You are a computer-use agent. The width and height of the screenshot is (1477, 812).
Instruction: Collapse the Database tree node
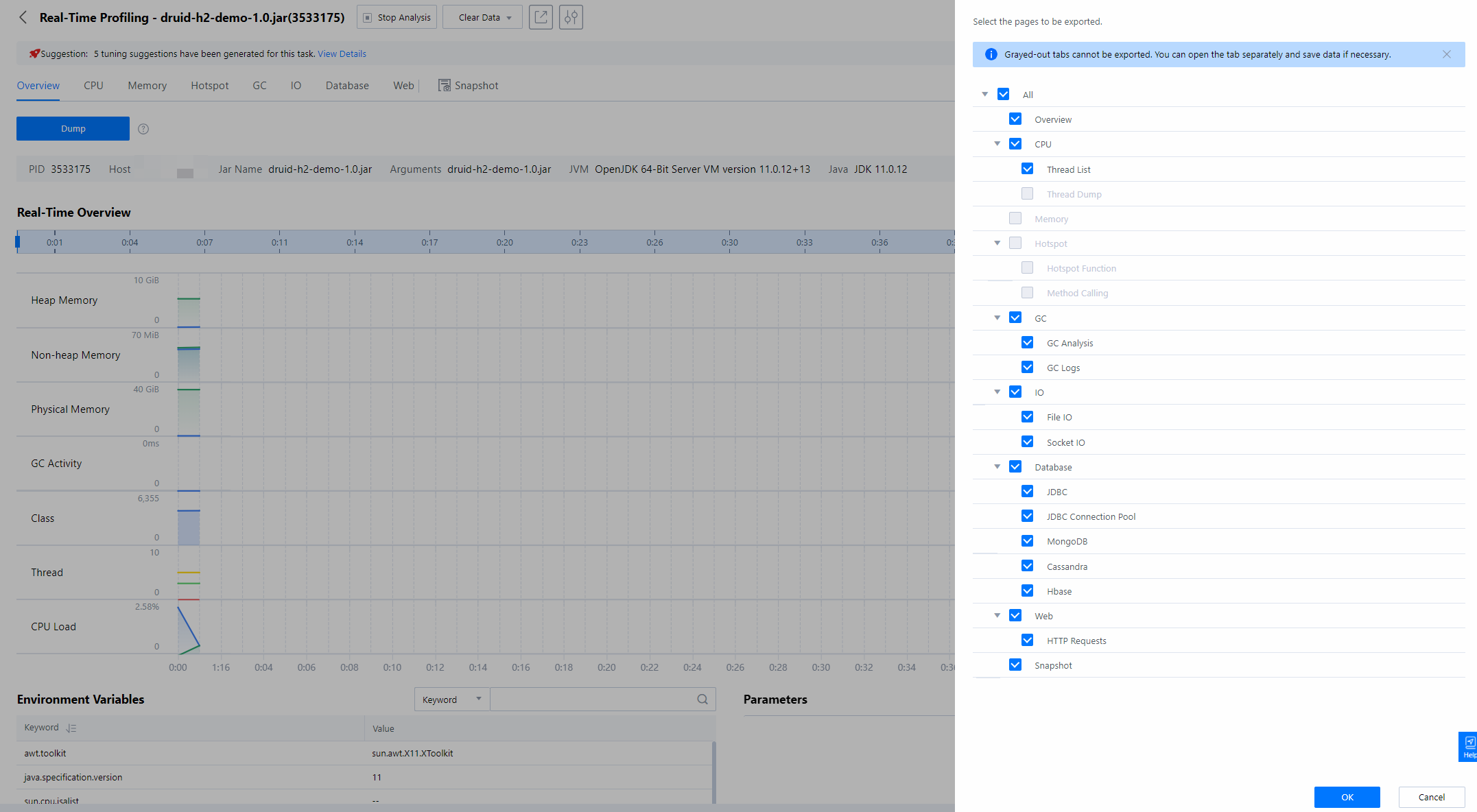coord(997,466)
